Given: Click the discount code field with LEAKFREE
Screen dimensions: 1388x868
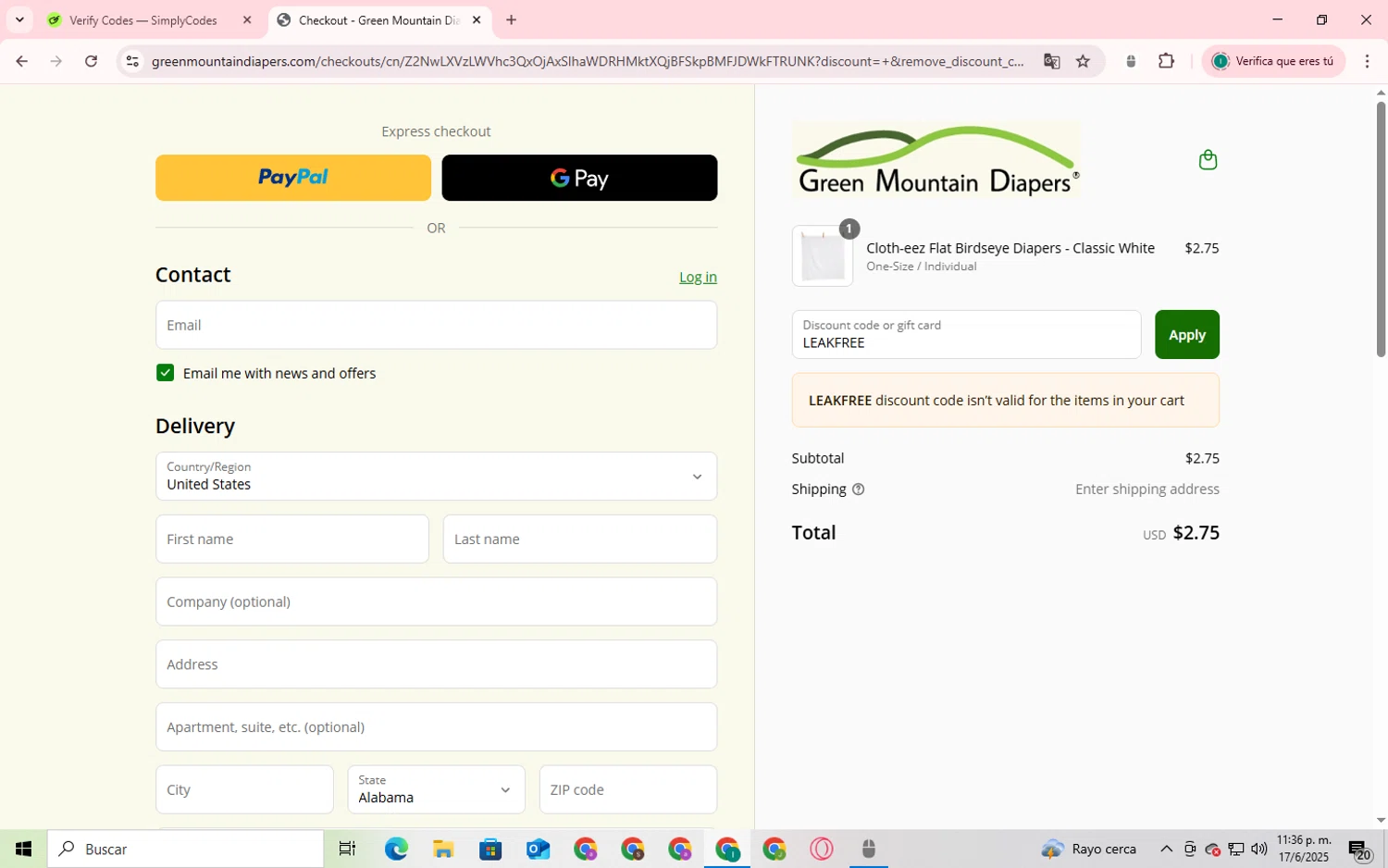Looking at the screenshot, I should (x=966, y=335).
